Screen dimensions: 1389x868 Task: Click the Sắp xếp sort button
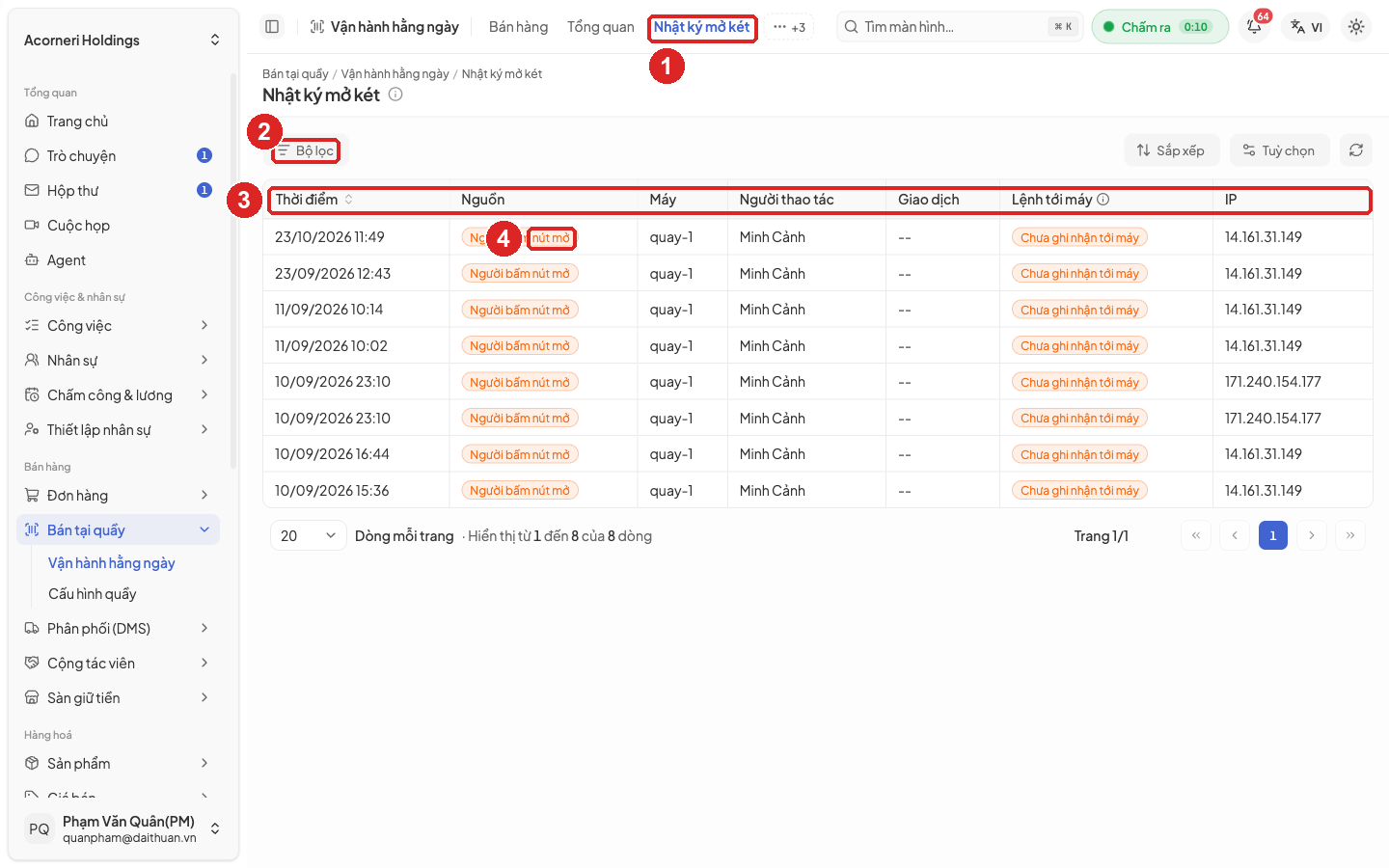[x=1171, y=150]
